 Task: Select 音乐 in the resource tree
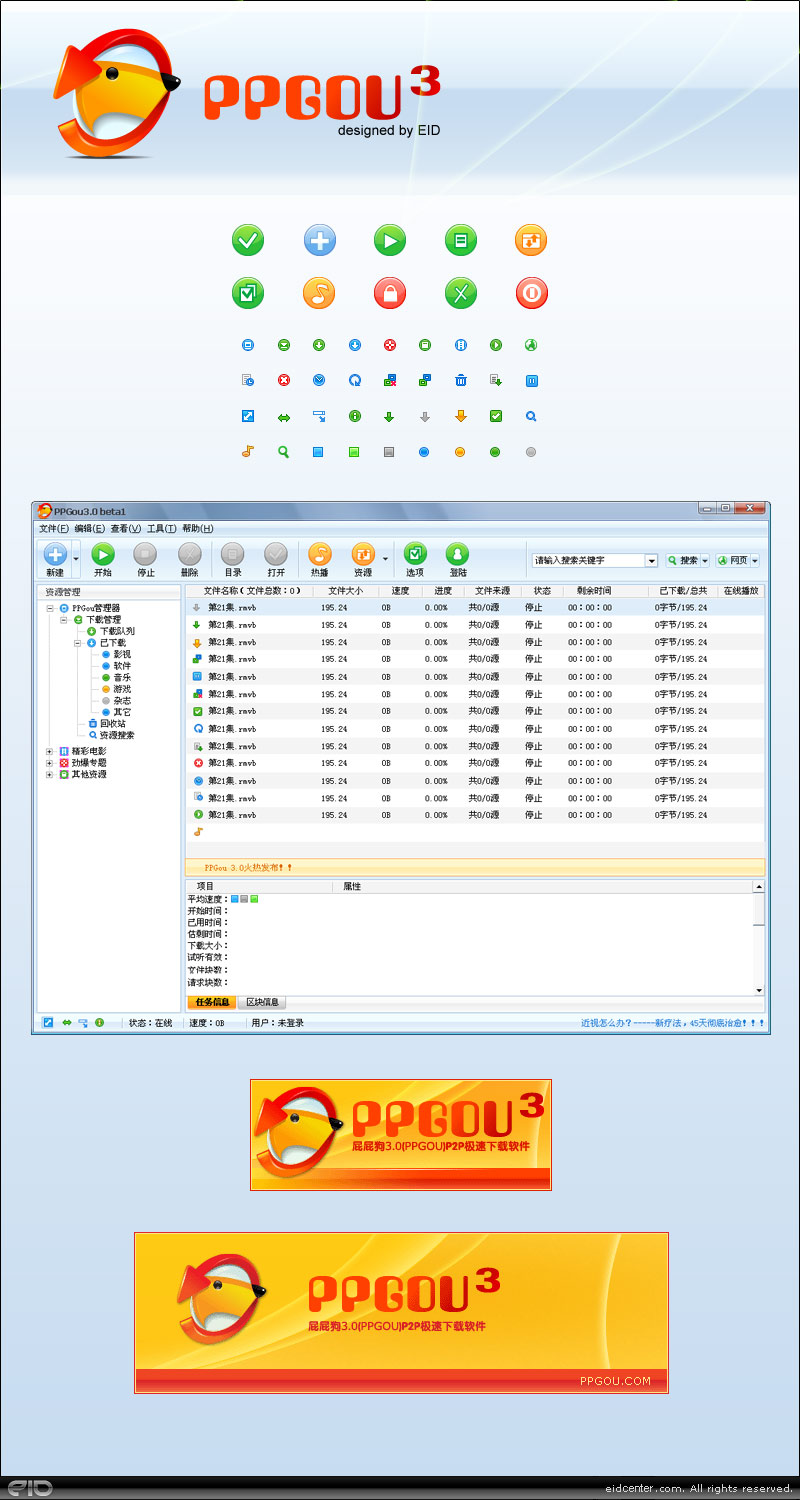pyautogui.click(x=122, y=677)
